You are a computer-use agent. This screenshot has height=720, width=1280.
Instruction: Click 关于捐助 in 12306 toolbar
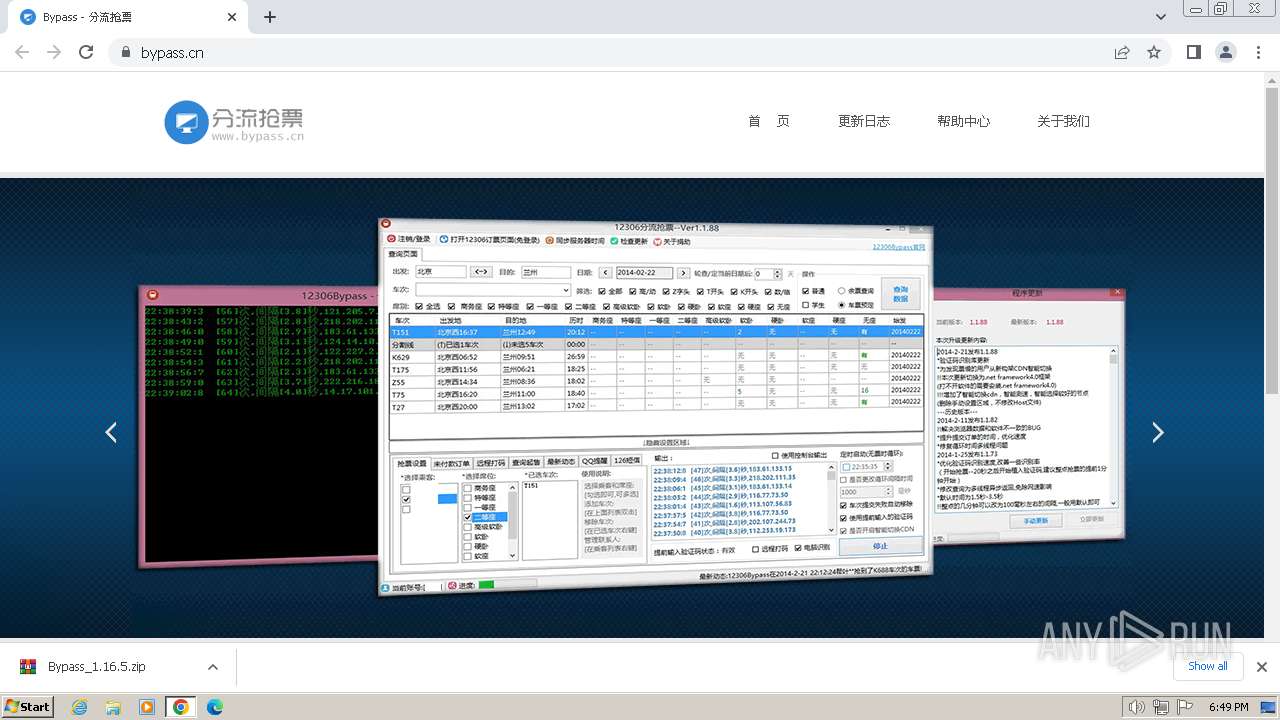coord(672,242)
